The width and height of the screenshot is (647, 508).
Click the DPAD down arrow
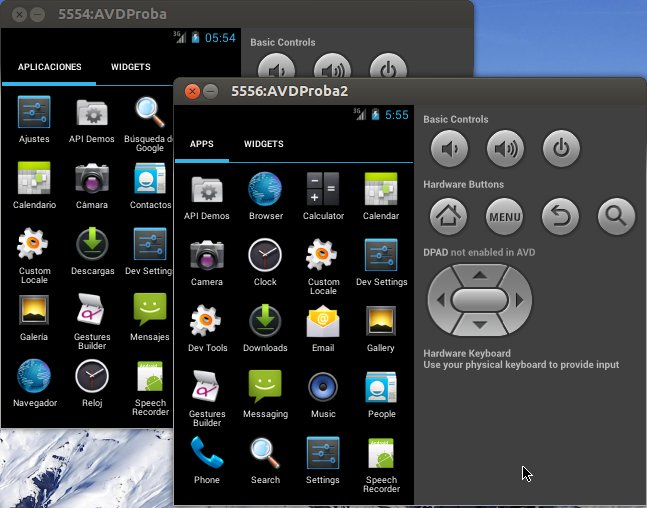pyautogui.click(x=479, y=325)
